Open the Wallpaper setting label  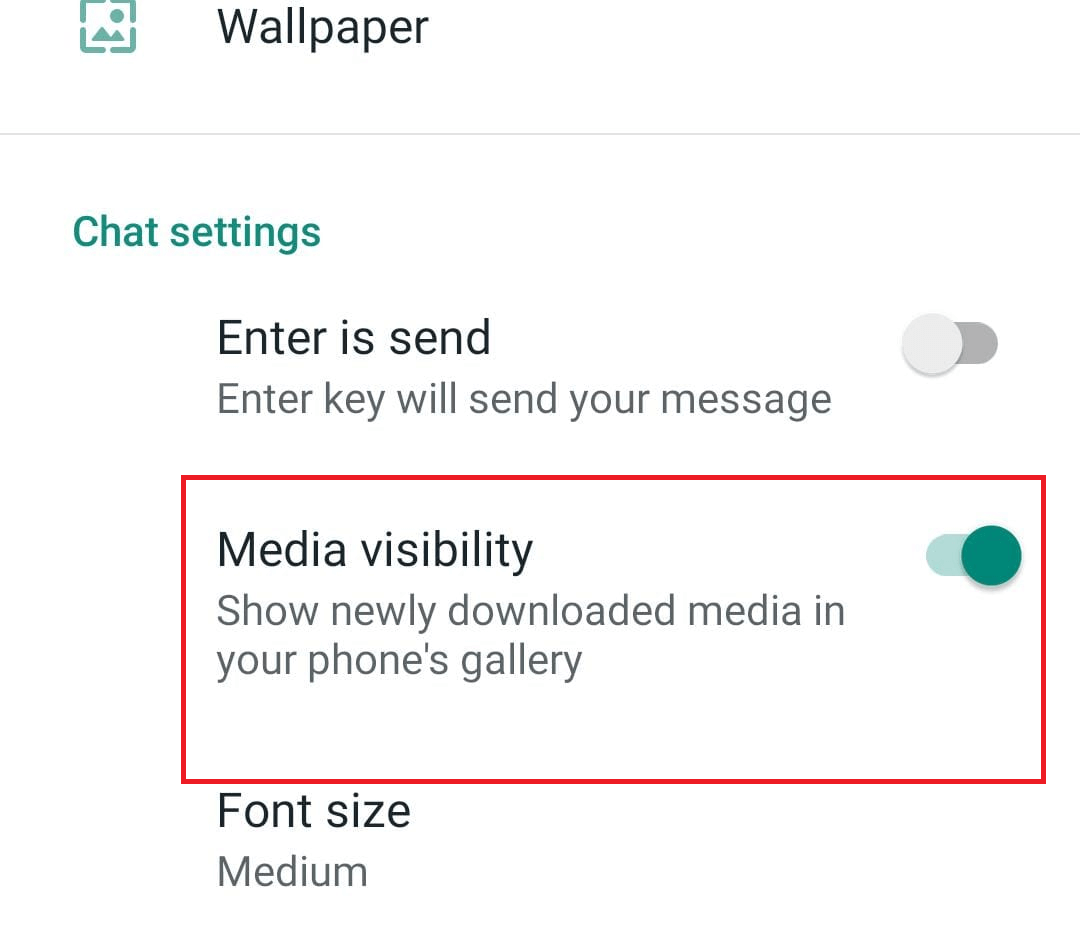pos(322,27)
